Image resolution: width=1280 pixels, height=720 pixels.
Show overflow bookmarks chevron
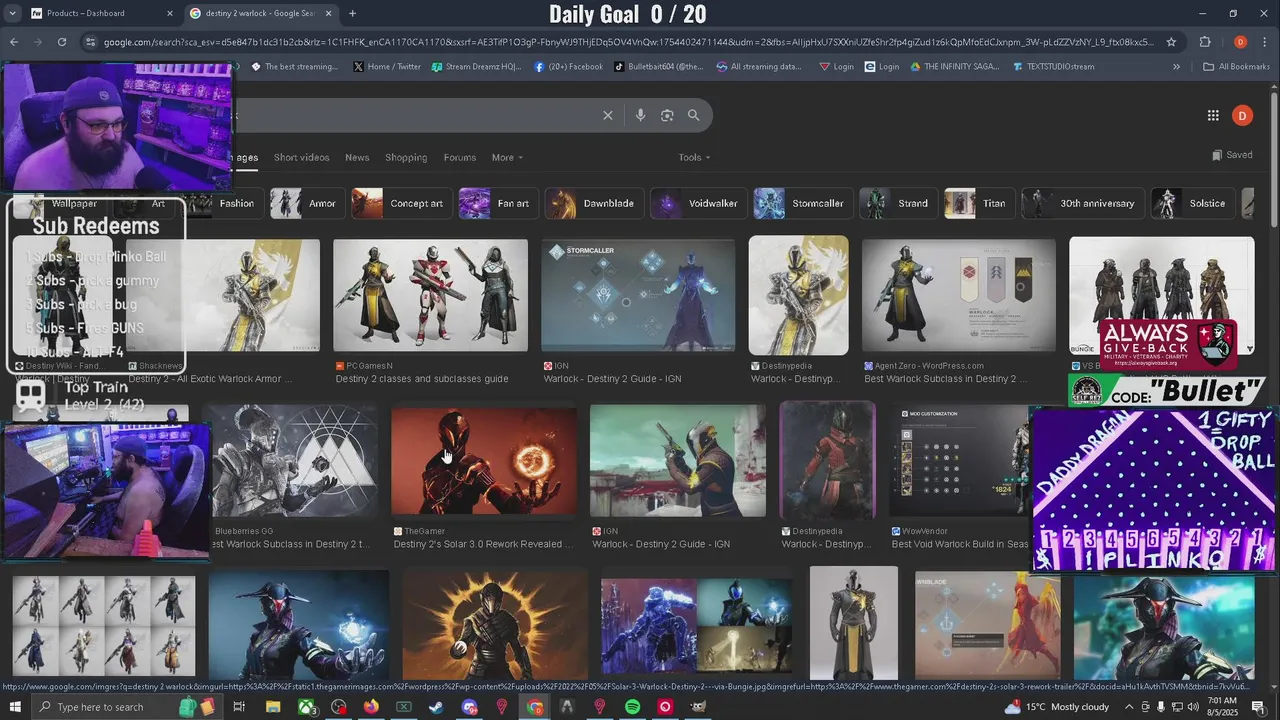[1176, 67]
